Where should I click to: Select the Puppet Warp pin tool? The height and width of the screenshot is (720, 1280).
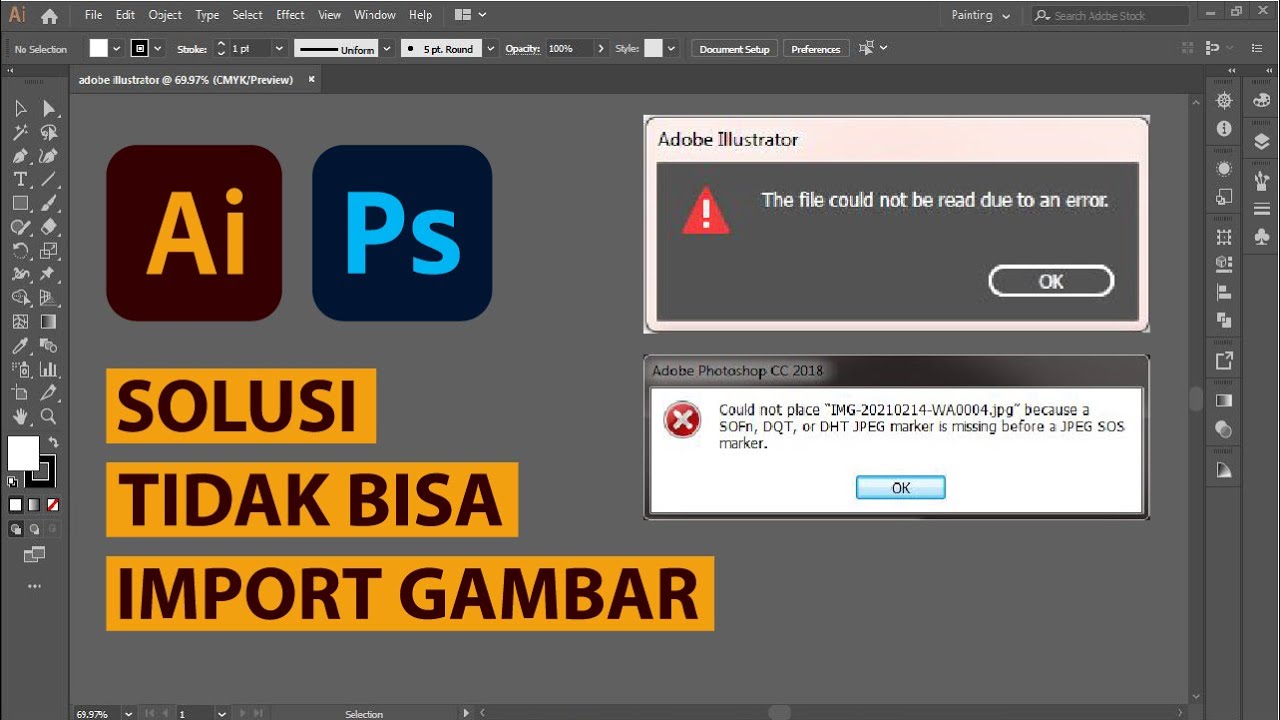(48, 274)
